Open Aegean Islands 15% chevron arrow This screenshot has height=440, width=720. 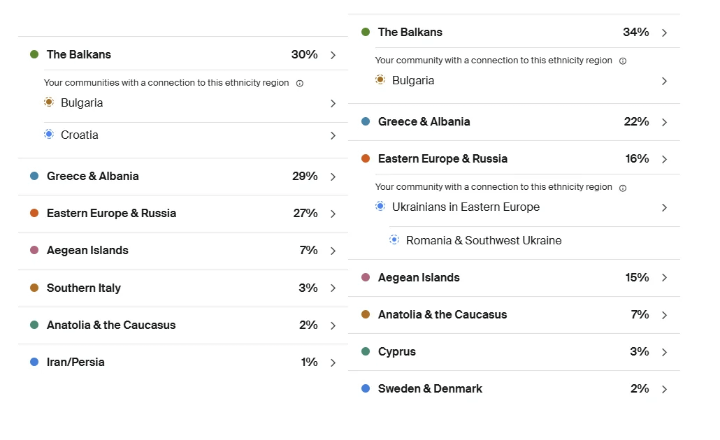pos(664,278)
